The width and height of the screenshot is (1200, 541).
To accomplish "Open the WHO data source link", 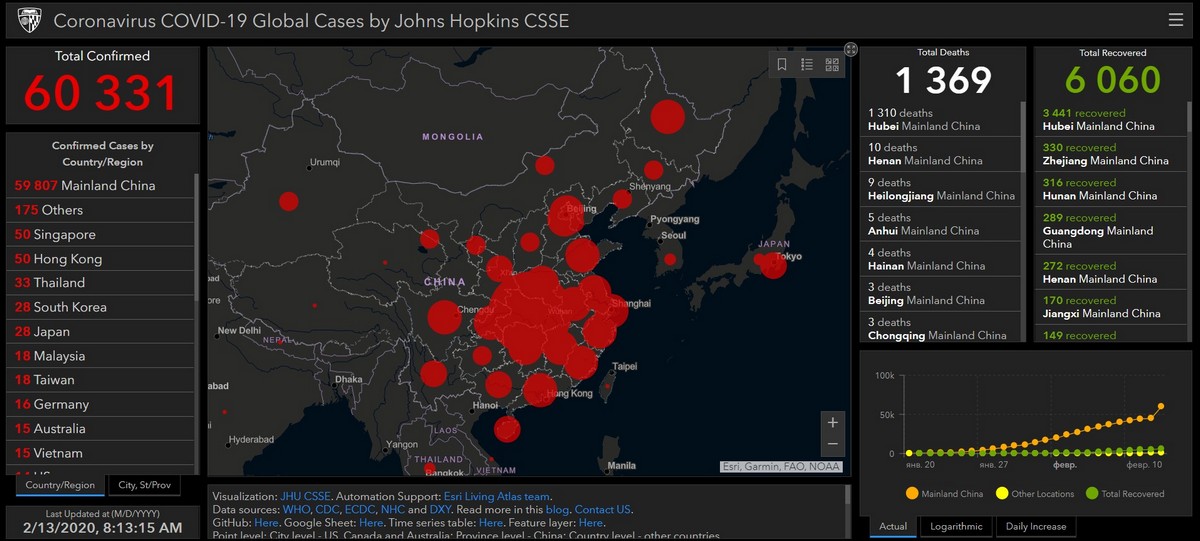I will click(297, 510).
